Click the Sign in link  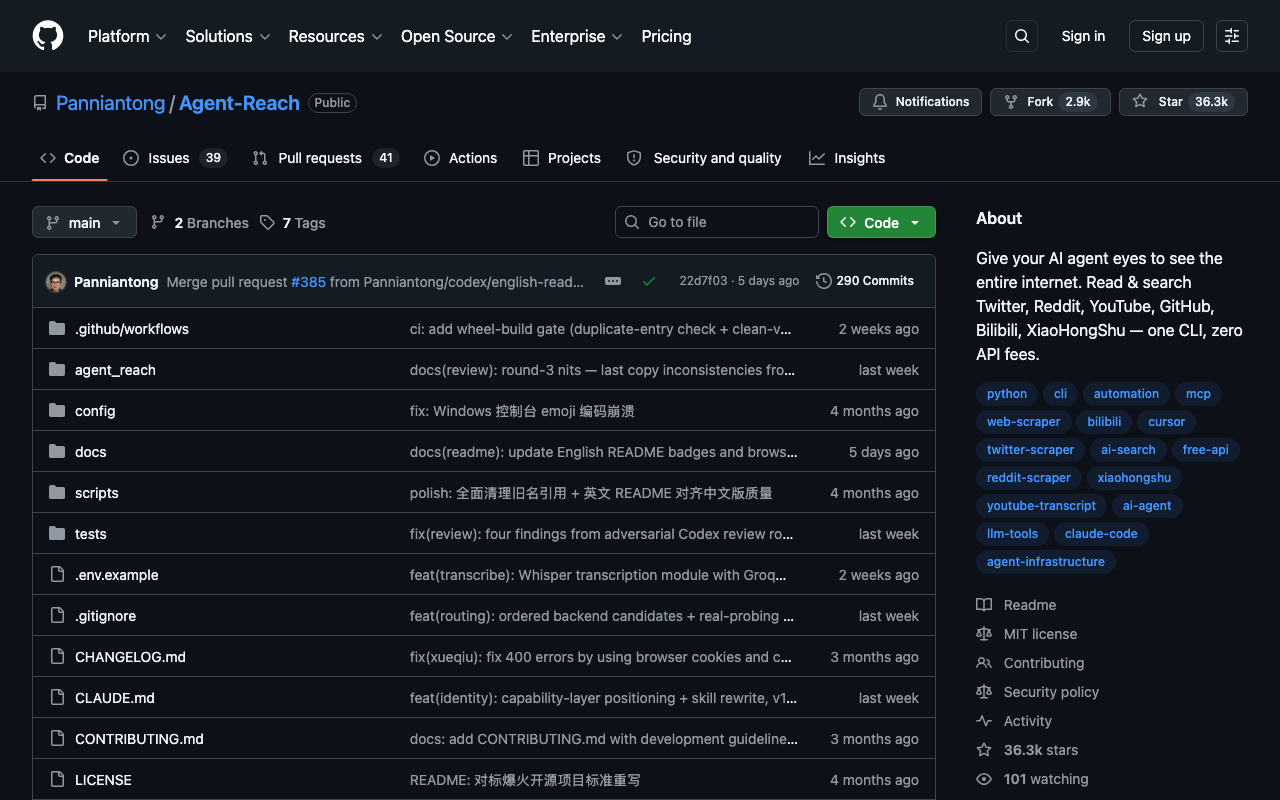1083,36
